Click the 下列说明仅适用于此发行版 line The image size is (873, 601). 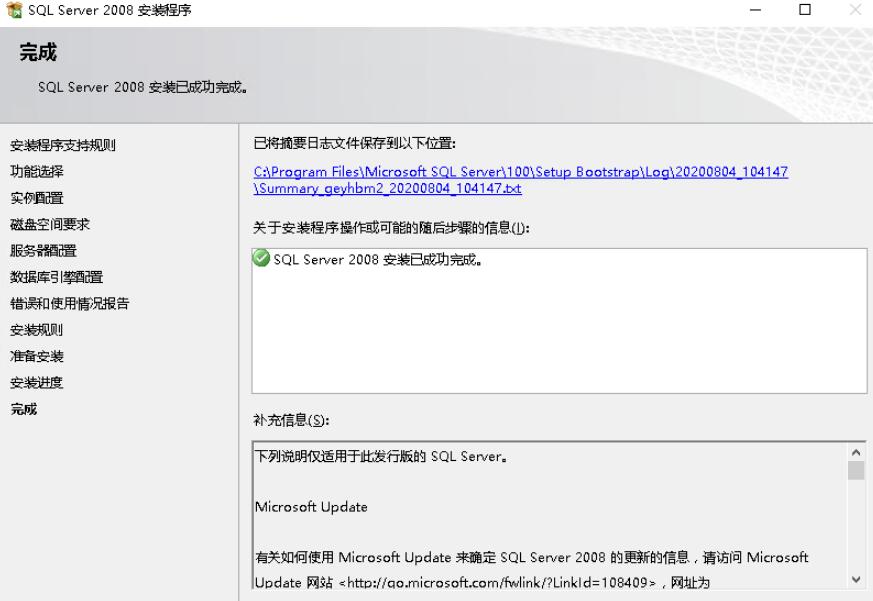coord(381,457)
